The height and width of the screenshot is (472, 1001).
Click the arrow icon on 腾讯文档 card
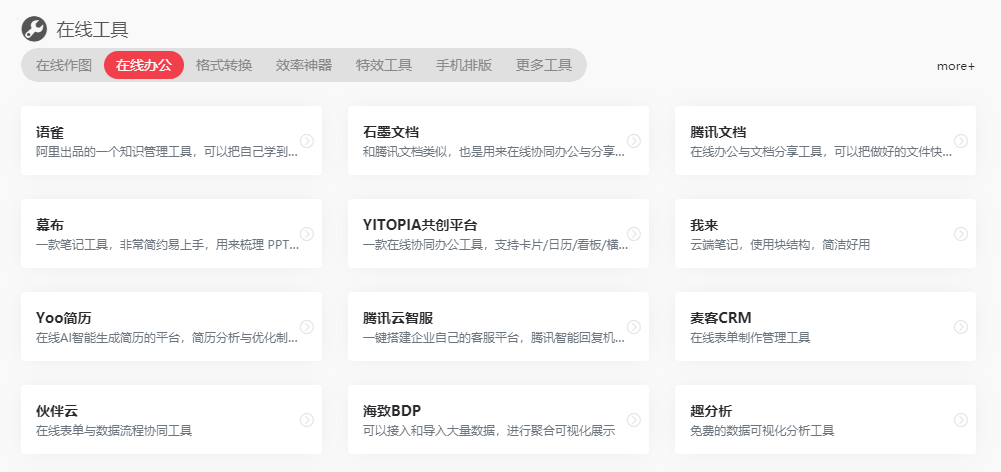pyautogui.click(x=961, y=141)
